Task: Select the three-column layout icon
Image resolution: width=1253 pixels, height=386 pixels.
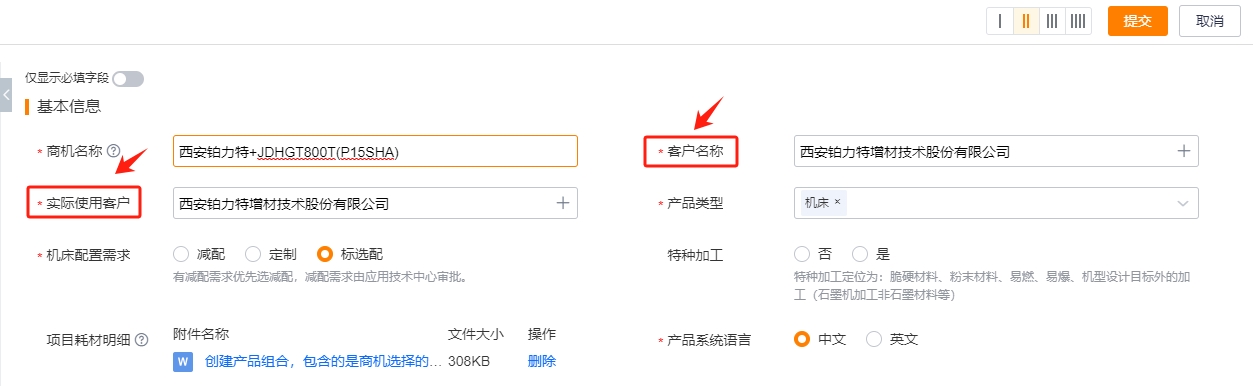Action: tap(1052, 21)
